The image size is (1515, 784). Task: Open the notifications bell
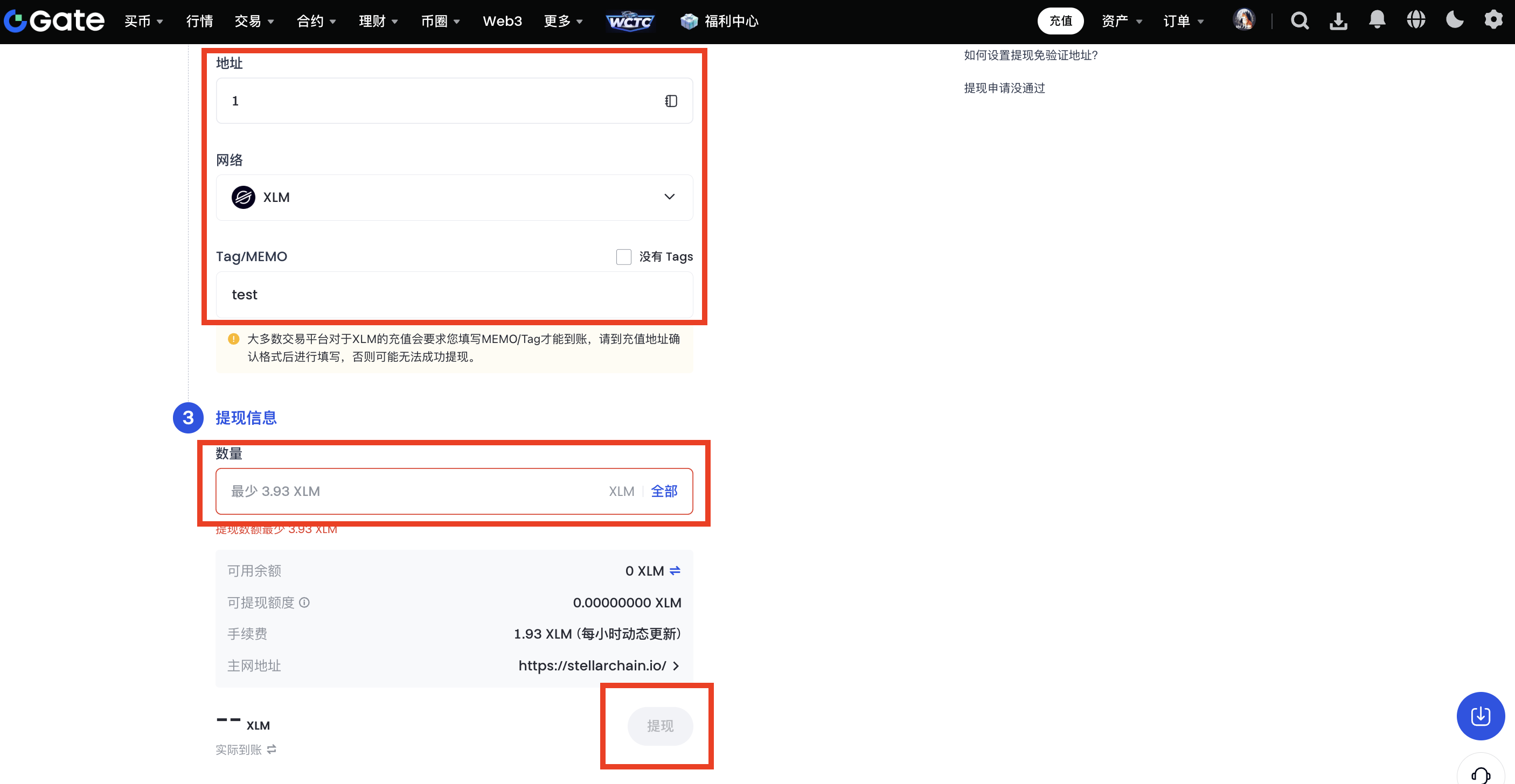coord(1377,20)
